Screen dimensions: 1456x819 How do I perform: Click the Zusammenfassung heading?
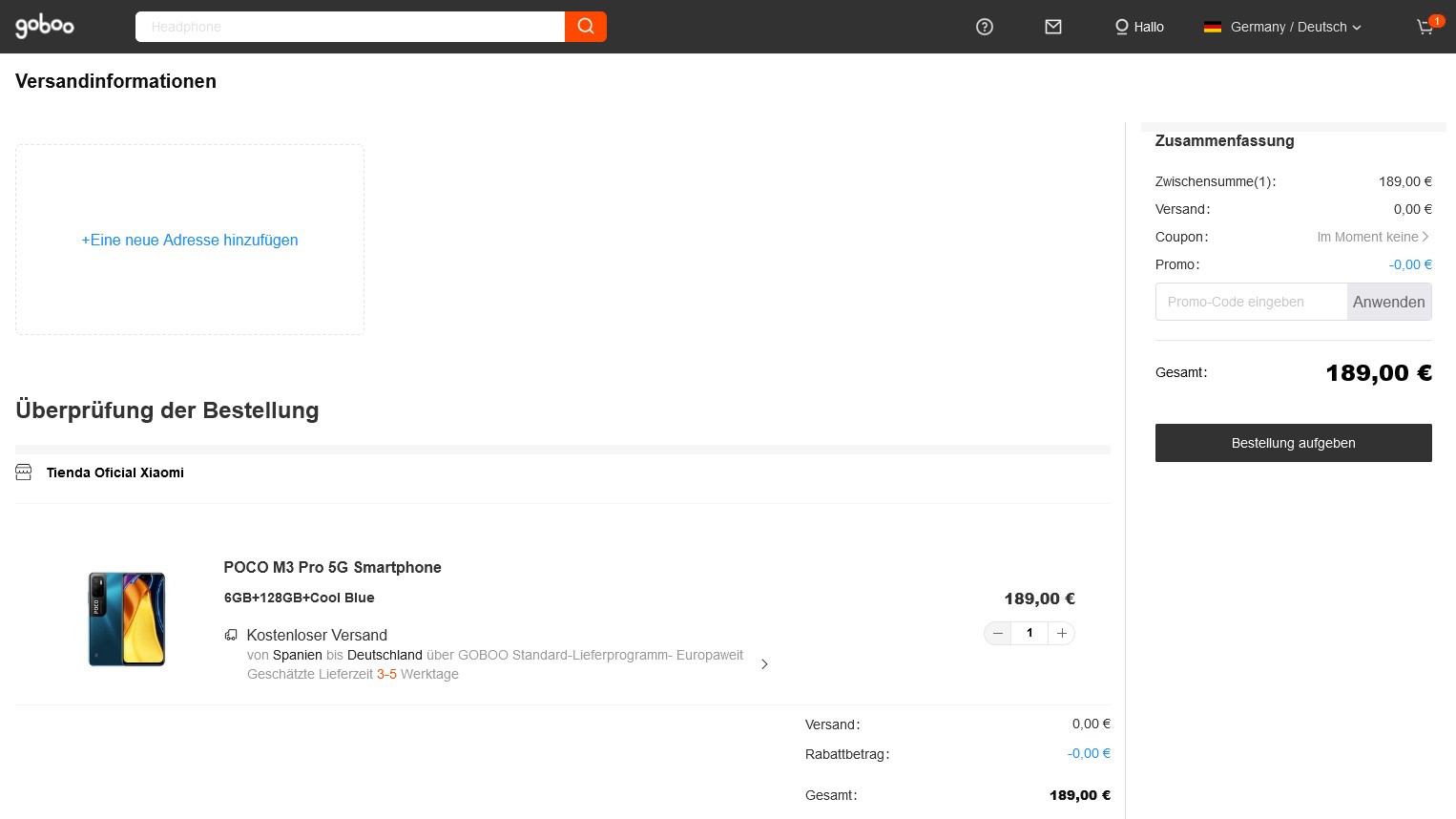[x=1225, y=140]
